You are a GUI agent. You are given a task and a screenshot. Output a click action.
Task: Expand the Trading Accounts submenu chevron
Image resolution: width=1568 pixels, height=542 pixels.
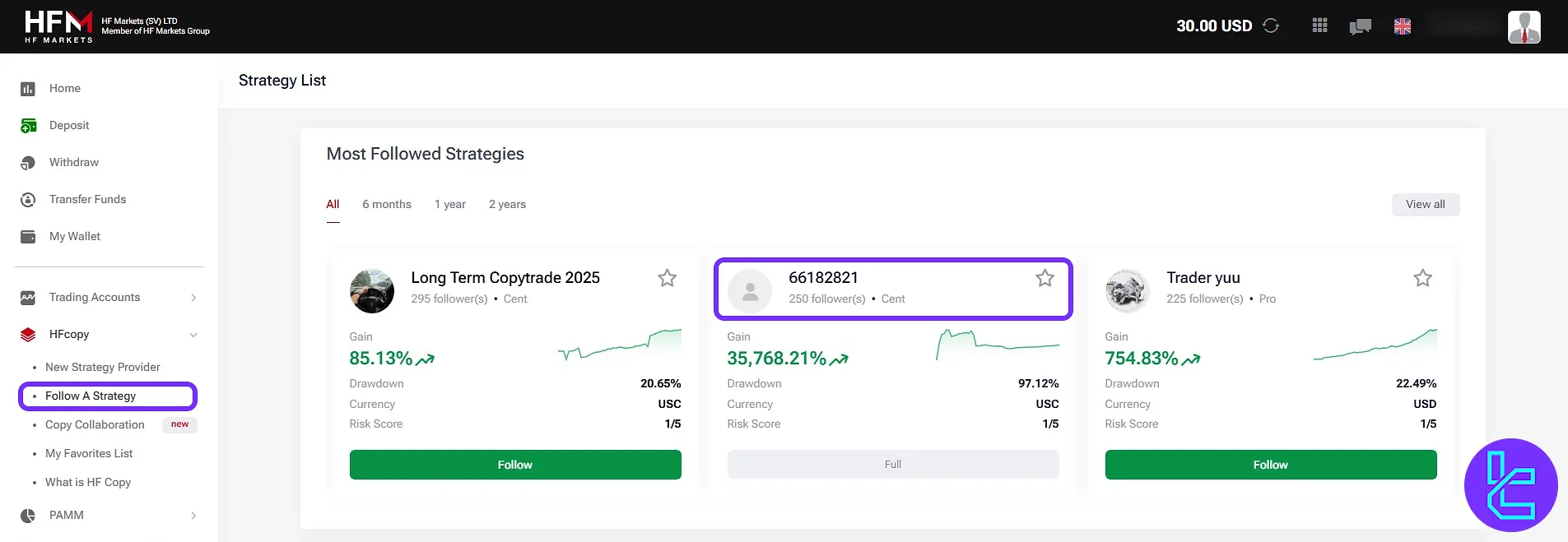point(193,298)
